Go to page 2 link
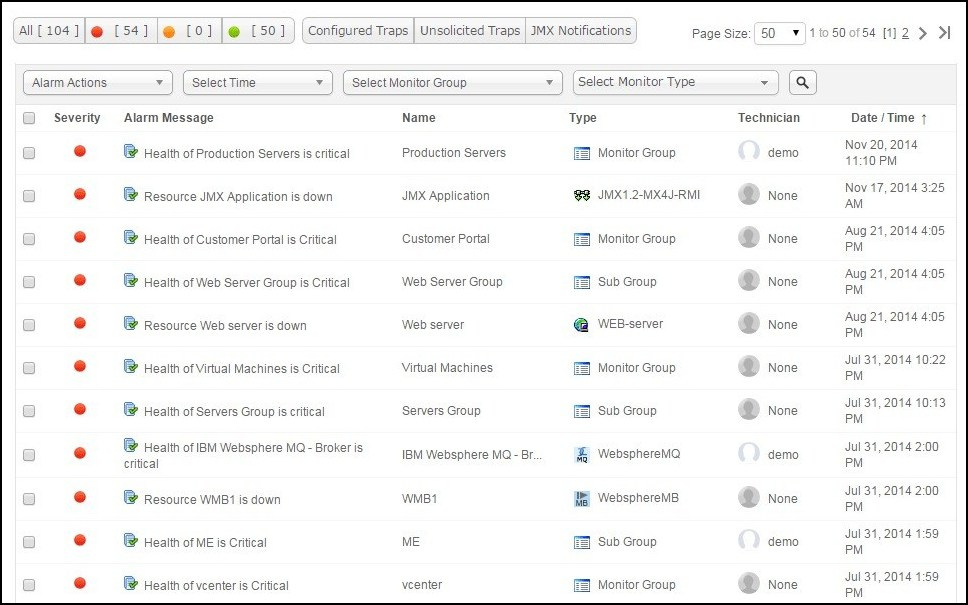This screenshot has height=605, width=968. (905, 33)
